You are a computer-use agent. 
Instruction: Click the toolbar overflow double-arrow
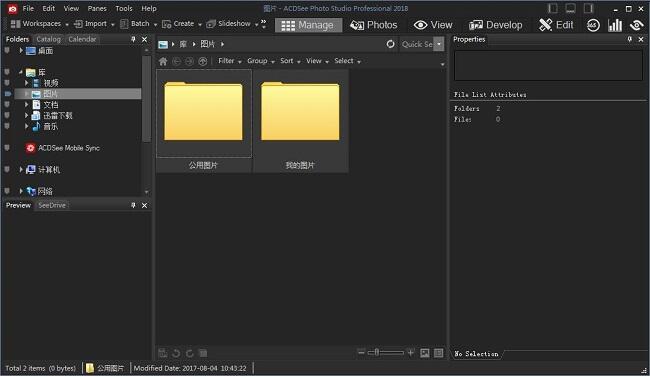pyautogui.click(x=264, y=24)
